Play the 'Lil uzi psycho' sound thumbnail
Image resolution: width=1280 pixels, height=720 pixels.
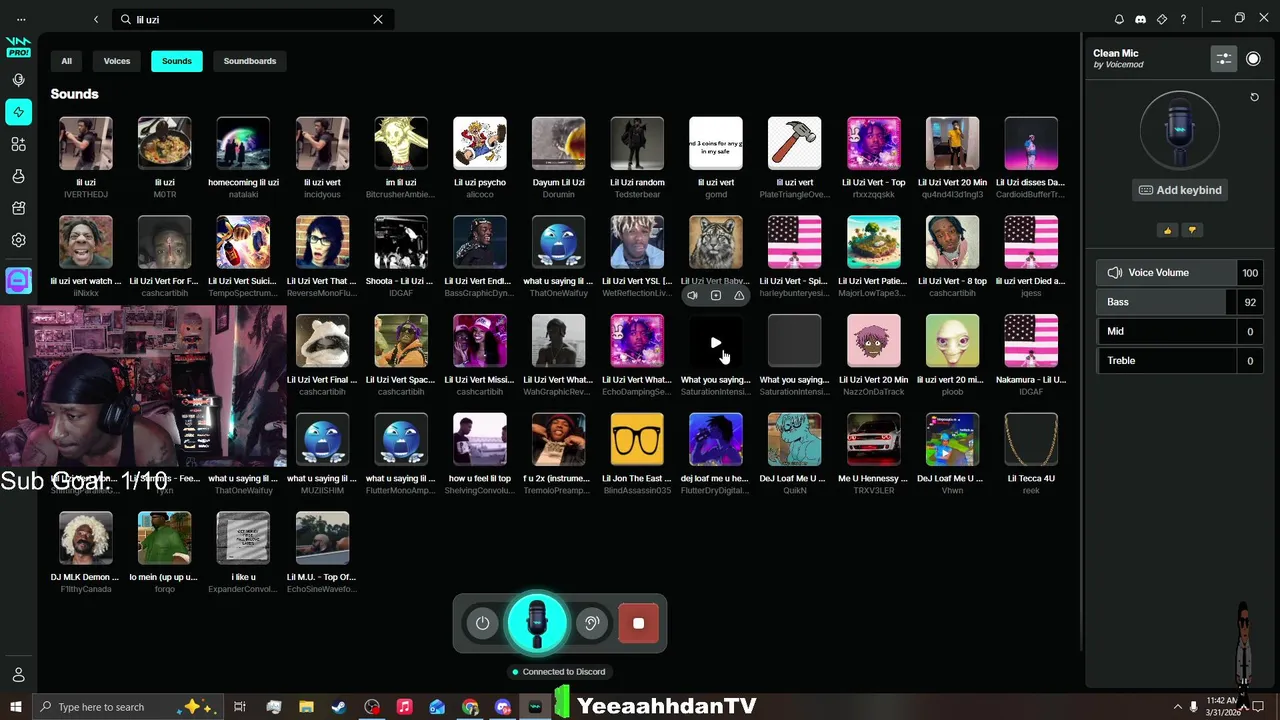point(480,144)
